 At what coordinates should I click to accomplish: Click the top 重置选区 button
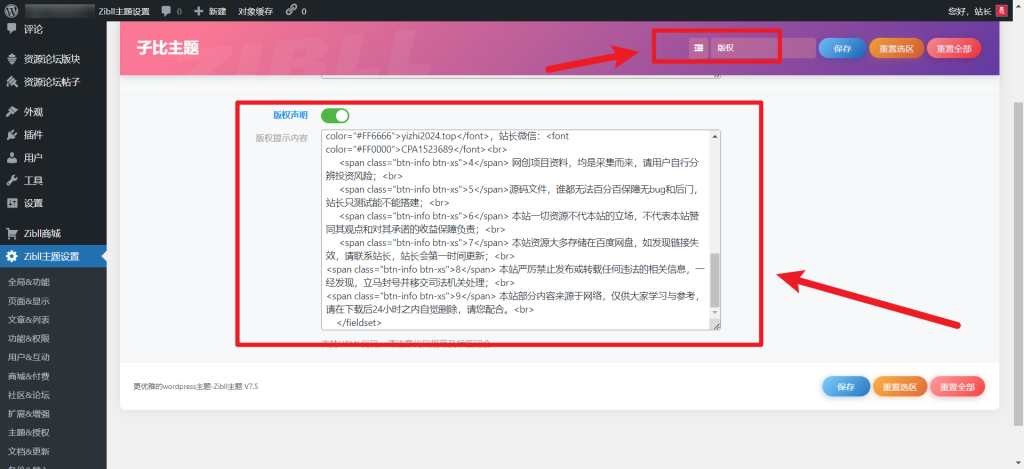tap(896, 48)
